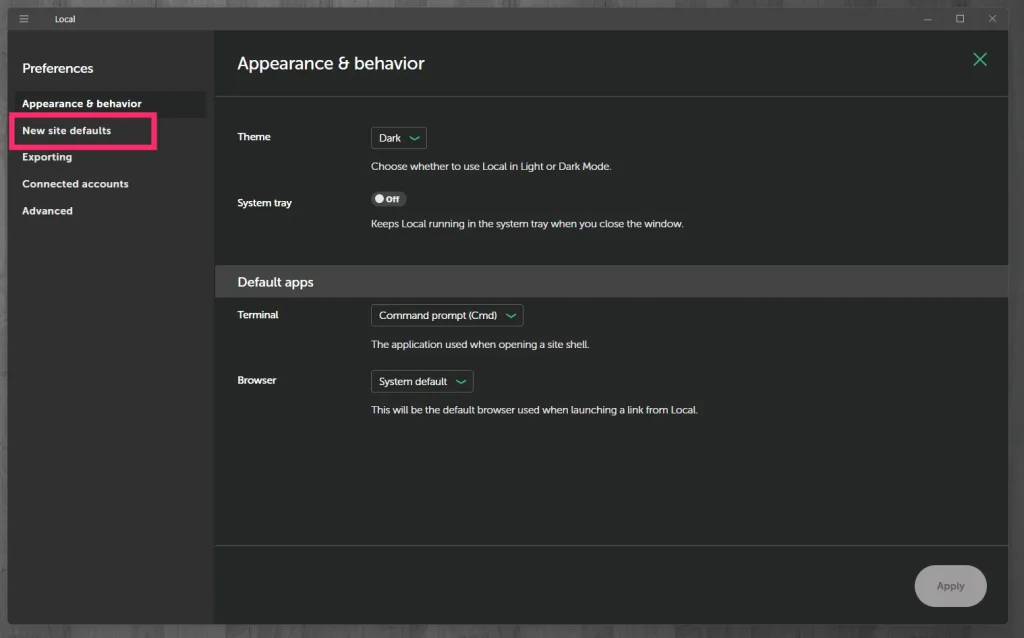Click the Local title in title bar
The width and height of the screenshot is (1024, 638).
click(x=65, y=19)
